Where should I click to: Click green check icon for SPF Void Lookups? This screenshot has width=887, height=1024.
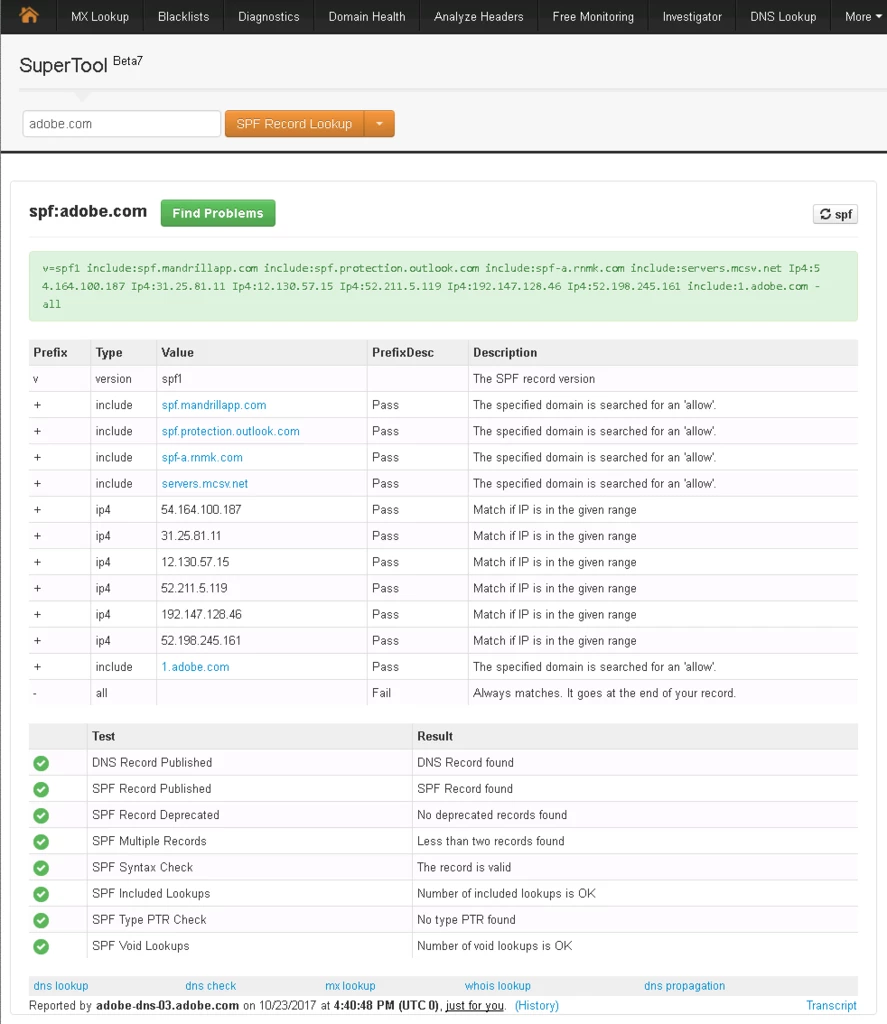(41, 946)
